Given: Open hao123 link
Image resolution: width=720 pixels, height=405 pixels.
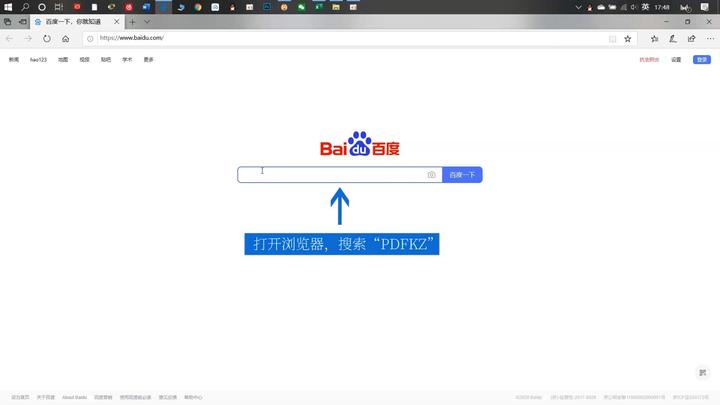Looking at the screenshot, I should pyautogui.click(x=39, y=60).
